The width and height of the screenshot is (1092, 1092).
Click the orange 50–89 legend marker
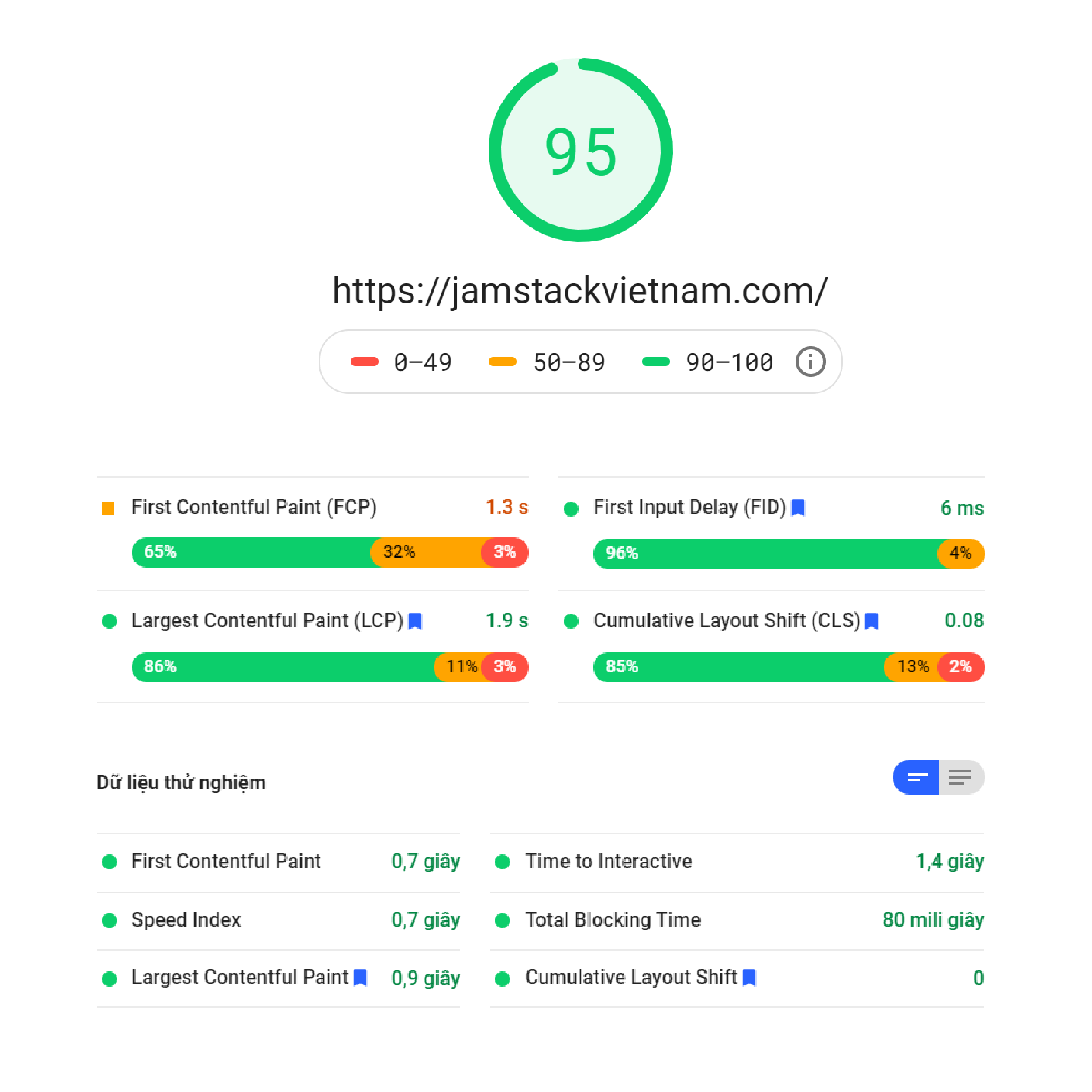(503, 362)
